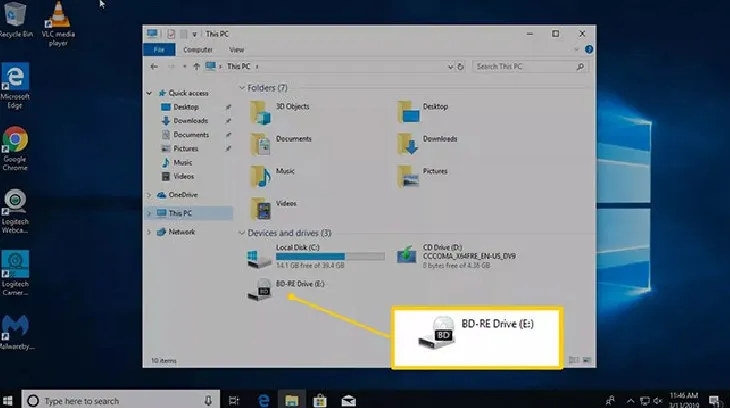
Task: Click the Search This PC field
Action: point(525,66)
